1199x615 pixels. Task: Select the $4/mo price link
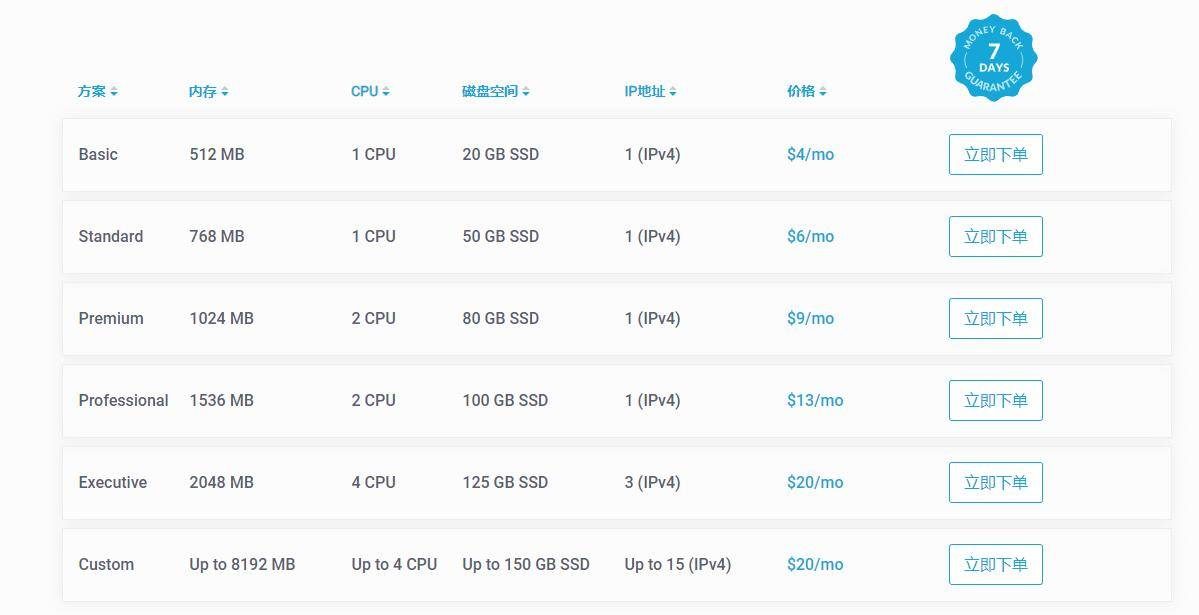point(811,155)
